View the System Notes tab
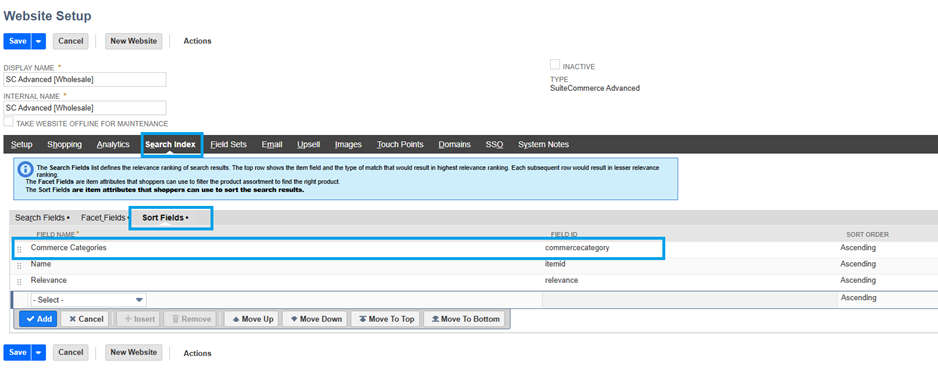 coord(543,145)
